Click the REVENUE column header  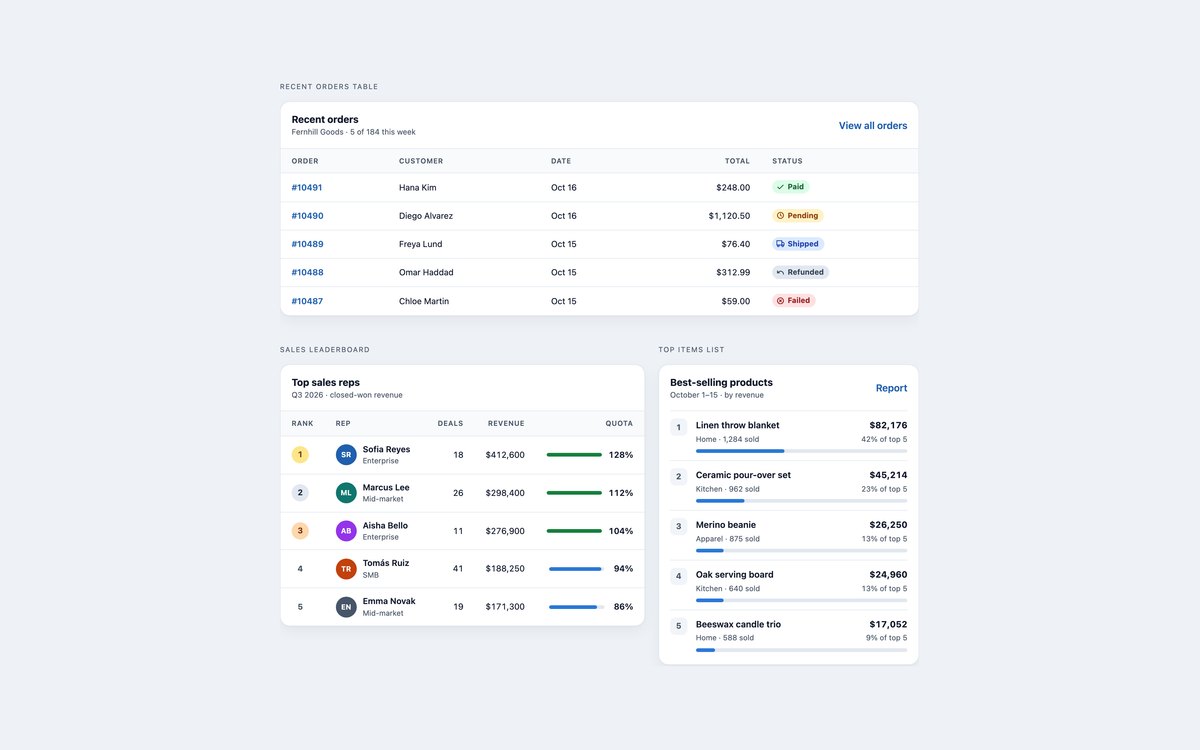click(x=506, y=424)
